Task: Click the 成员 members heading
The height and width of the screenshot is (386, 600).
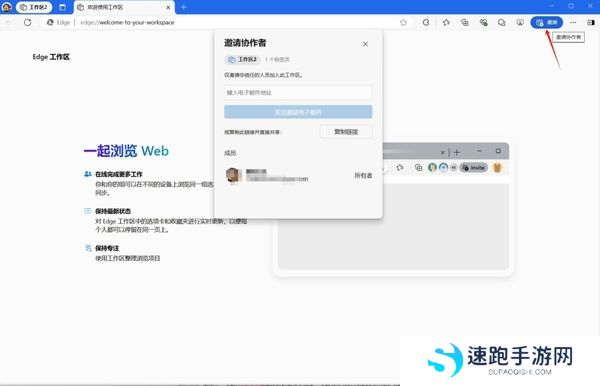Action: pos(230,153)
